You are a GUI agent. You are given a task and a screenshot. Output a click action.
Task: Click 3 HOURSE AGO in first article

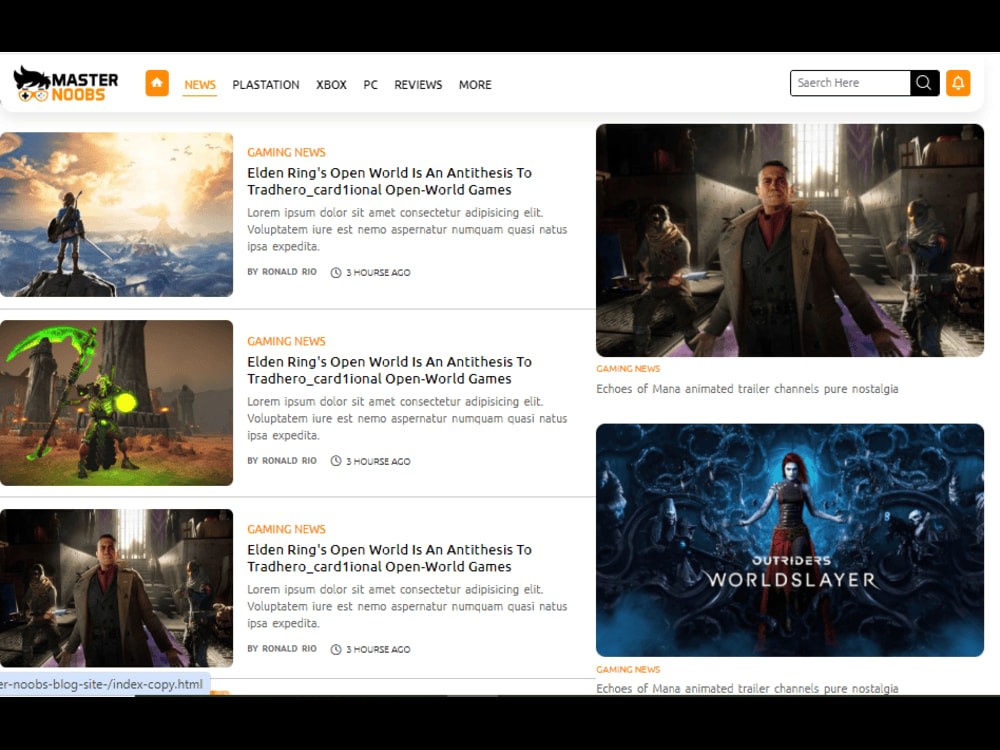(378, 273)
